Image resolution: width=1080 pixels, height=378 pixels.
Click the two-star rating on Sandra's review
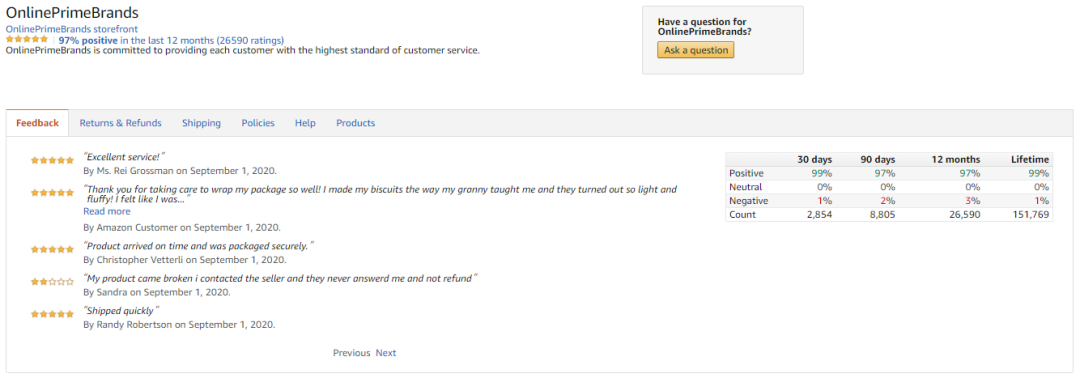coord(52,282)
